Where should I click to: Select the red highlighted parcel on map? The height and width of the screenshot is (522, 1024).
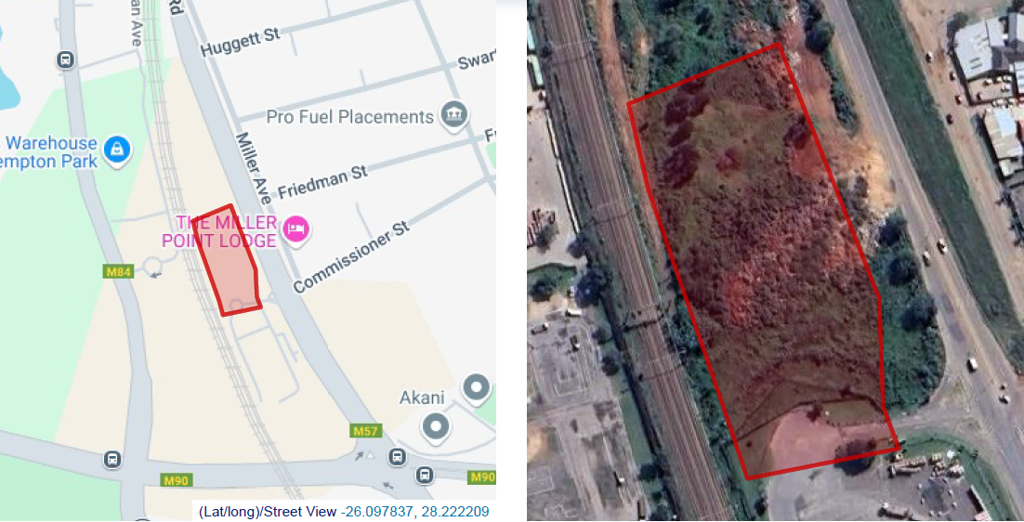coord(228,261)
